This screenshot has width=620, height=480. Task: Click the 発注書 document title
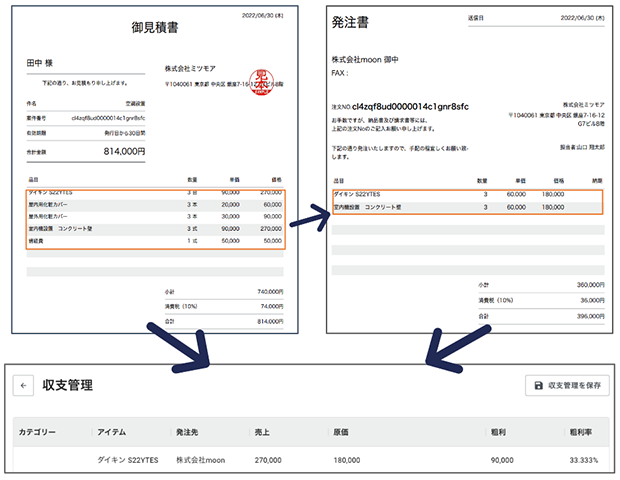click(x=350, y=22)
